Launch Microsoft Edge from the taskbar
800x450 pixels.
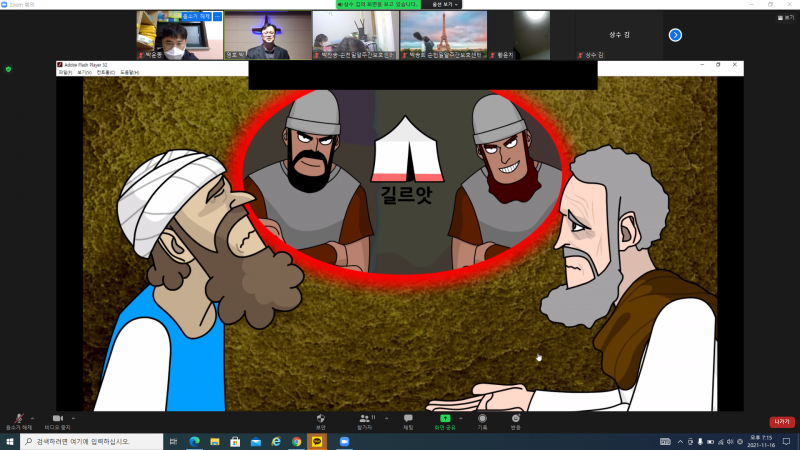pyautogui.click(x=194, y=441)
